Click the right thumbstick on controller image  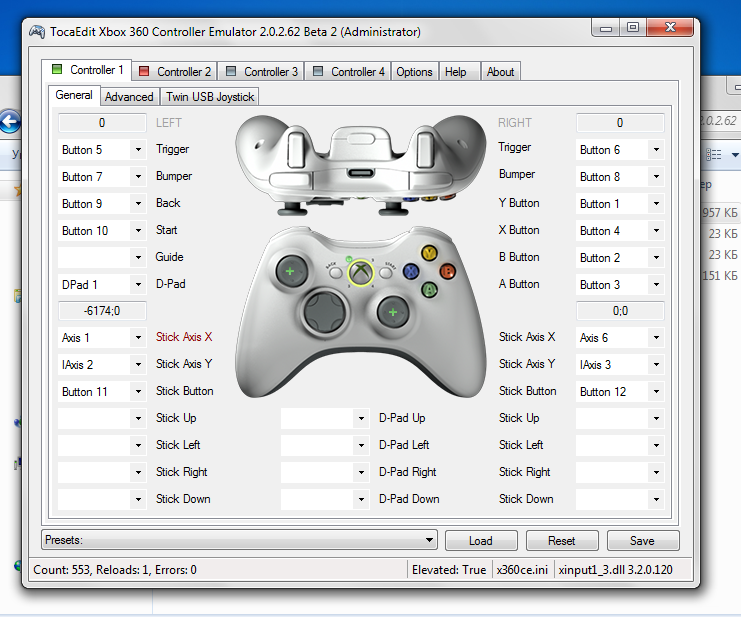pyautogui.click(x=393, y=312)
